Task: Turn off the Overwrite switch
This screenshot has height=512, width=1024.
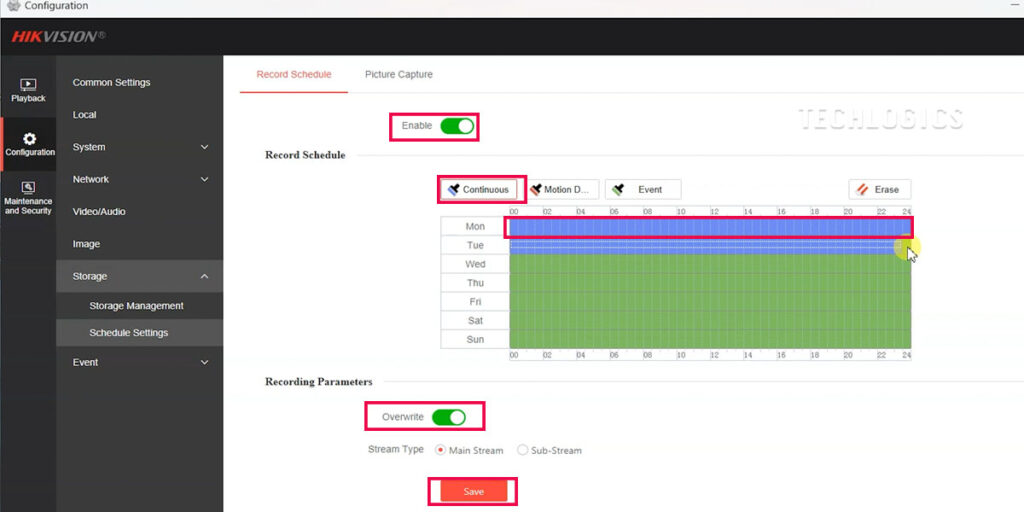Action: click(449, 417)
